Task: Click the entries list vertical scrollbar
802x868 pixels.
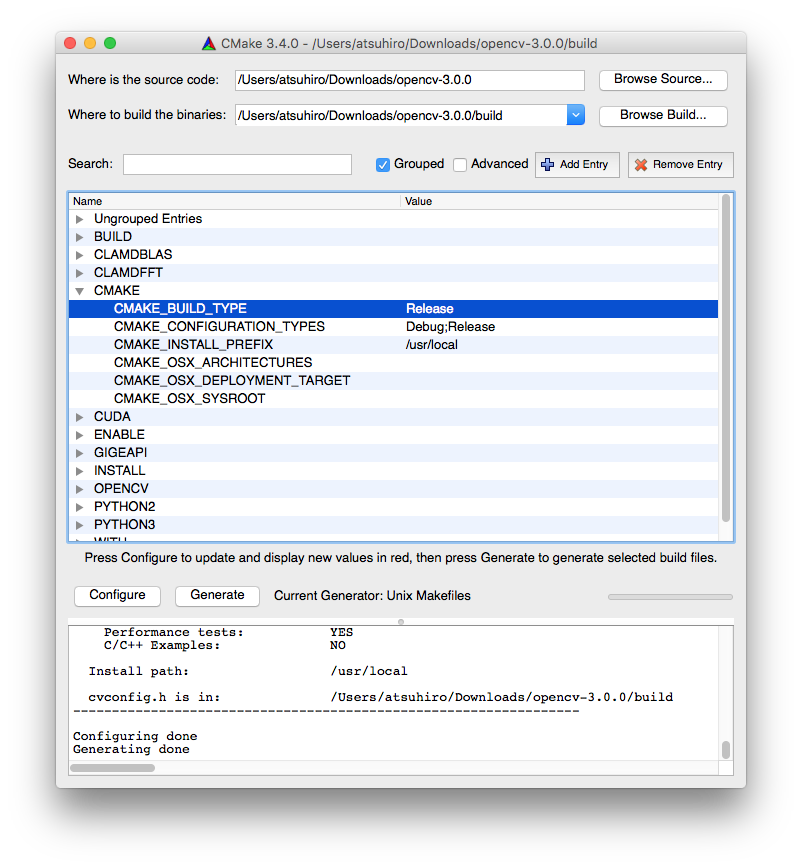Action: pos(725,358)
